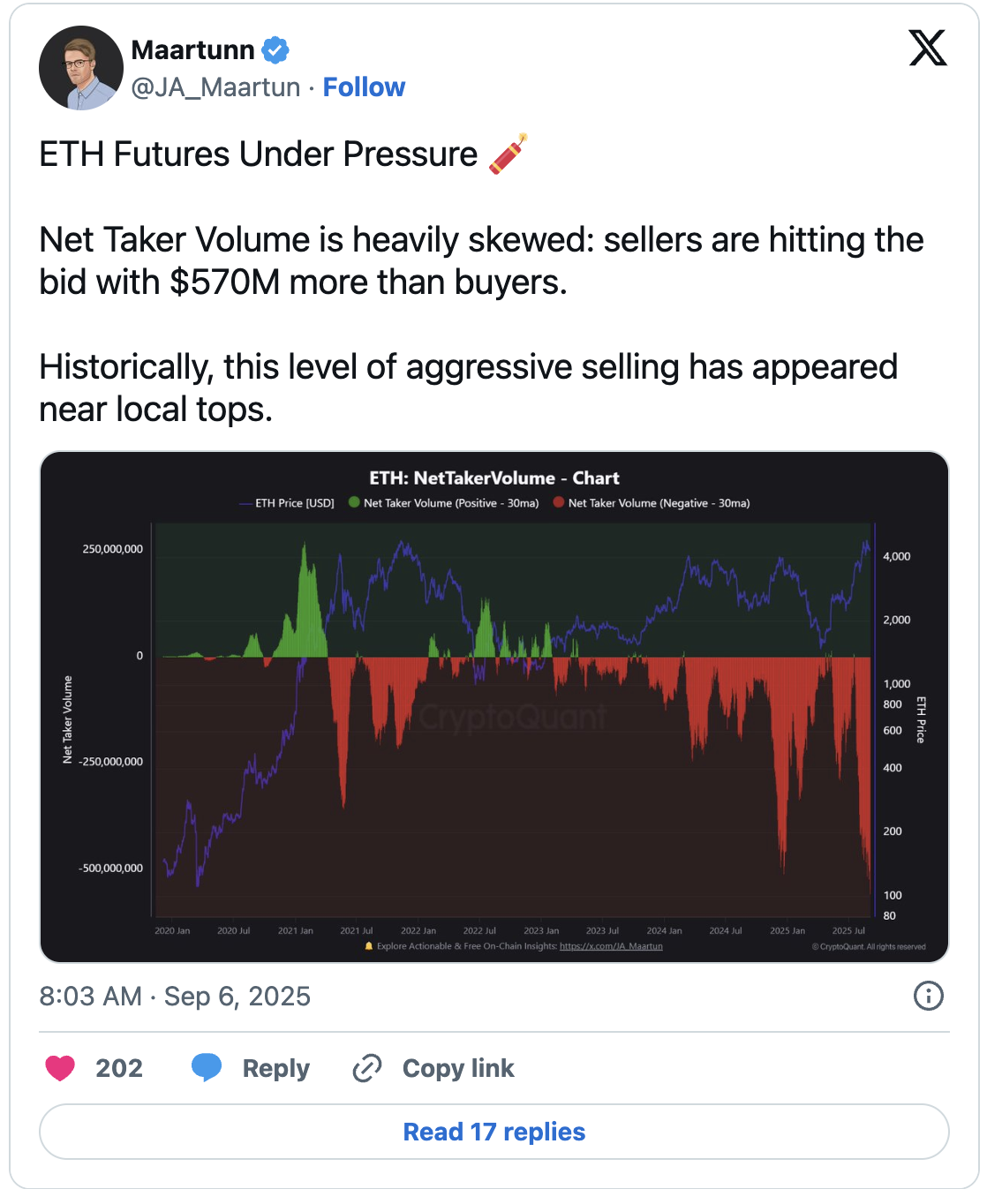Viewport: 987px width, 1204px height.
Task: Click the green legend color dot
Action: [x=354, y=502]
